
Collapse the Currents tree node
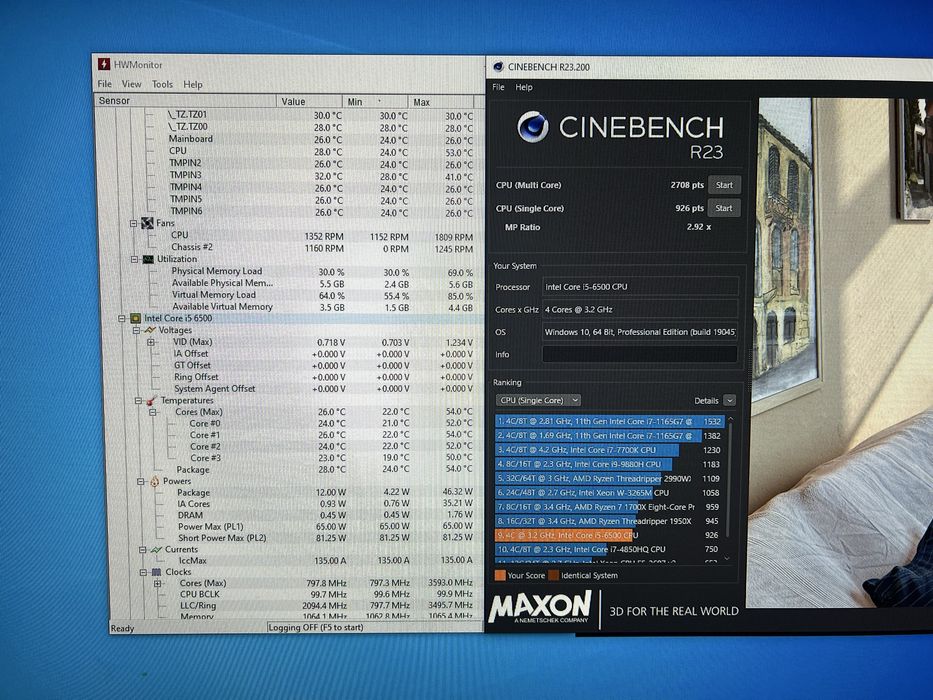click(142, 549)
